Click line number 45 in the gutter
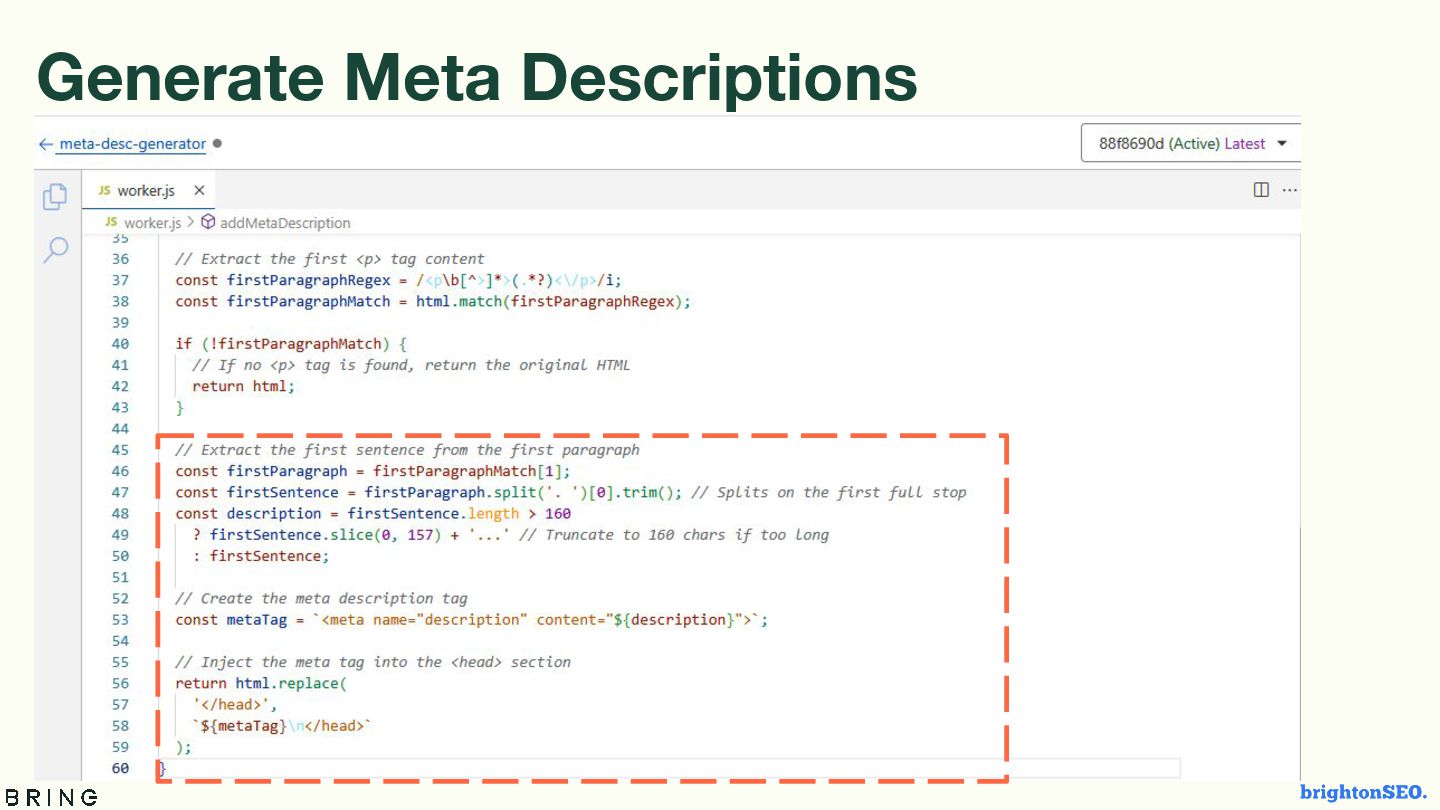1440x810 pixels. pos(120,450)
